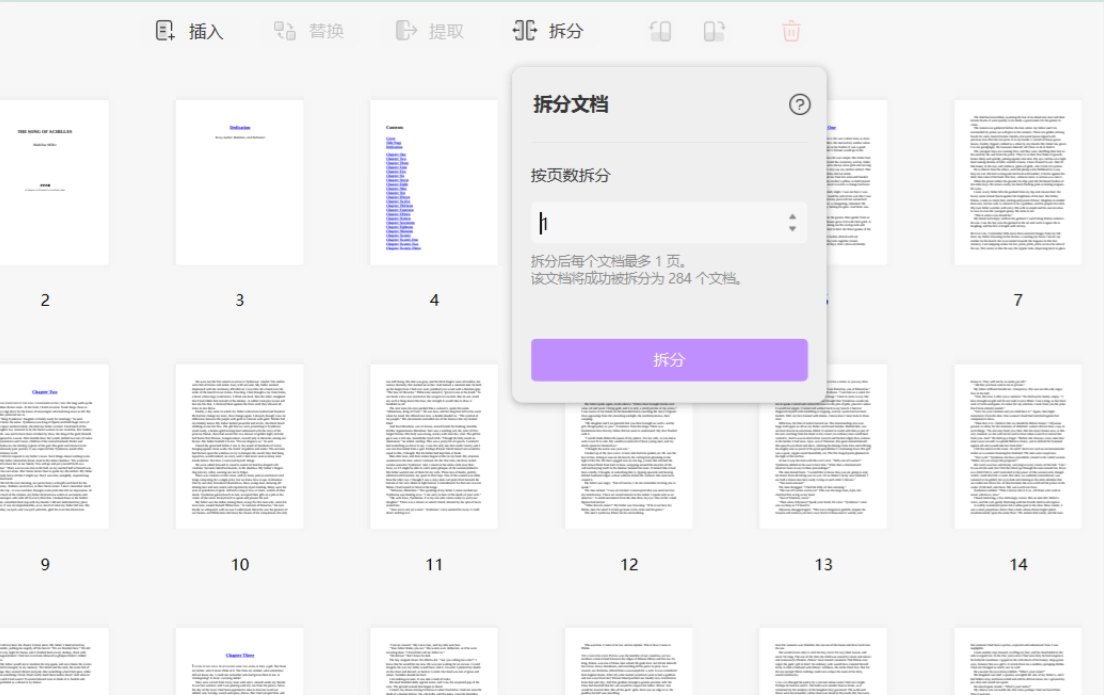Select page 10 thumbnail
Screen dimensions: 1104x695
point(239,446)
